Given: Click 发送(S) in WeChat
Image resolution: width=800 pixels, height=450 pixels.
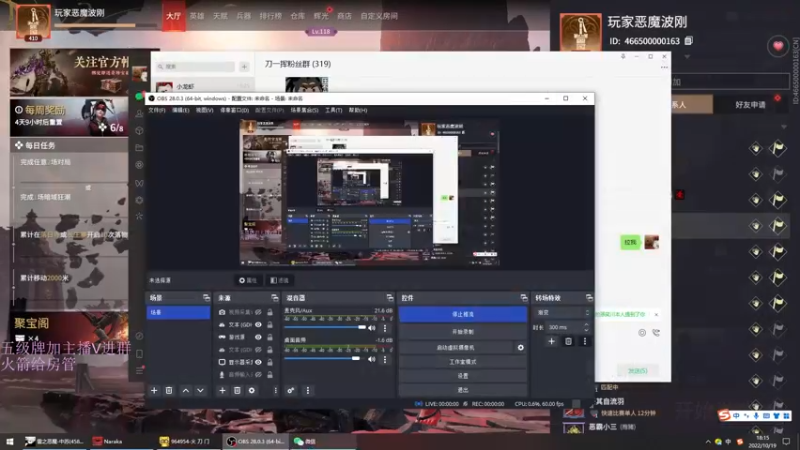Looking at the screenshot, I should click(x=637, y=371).
